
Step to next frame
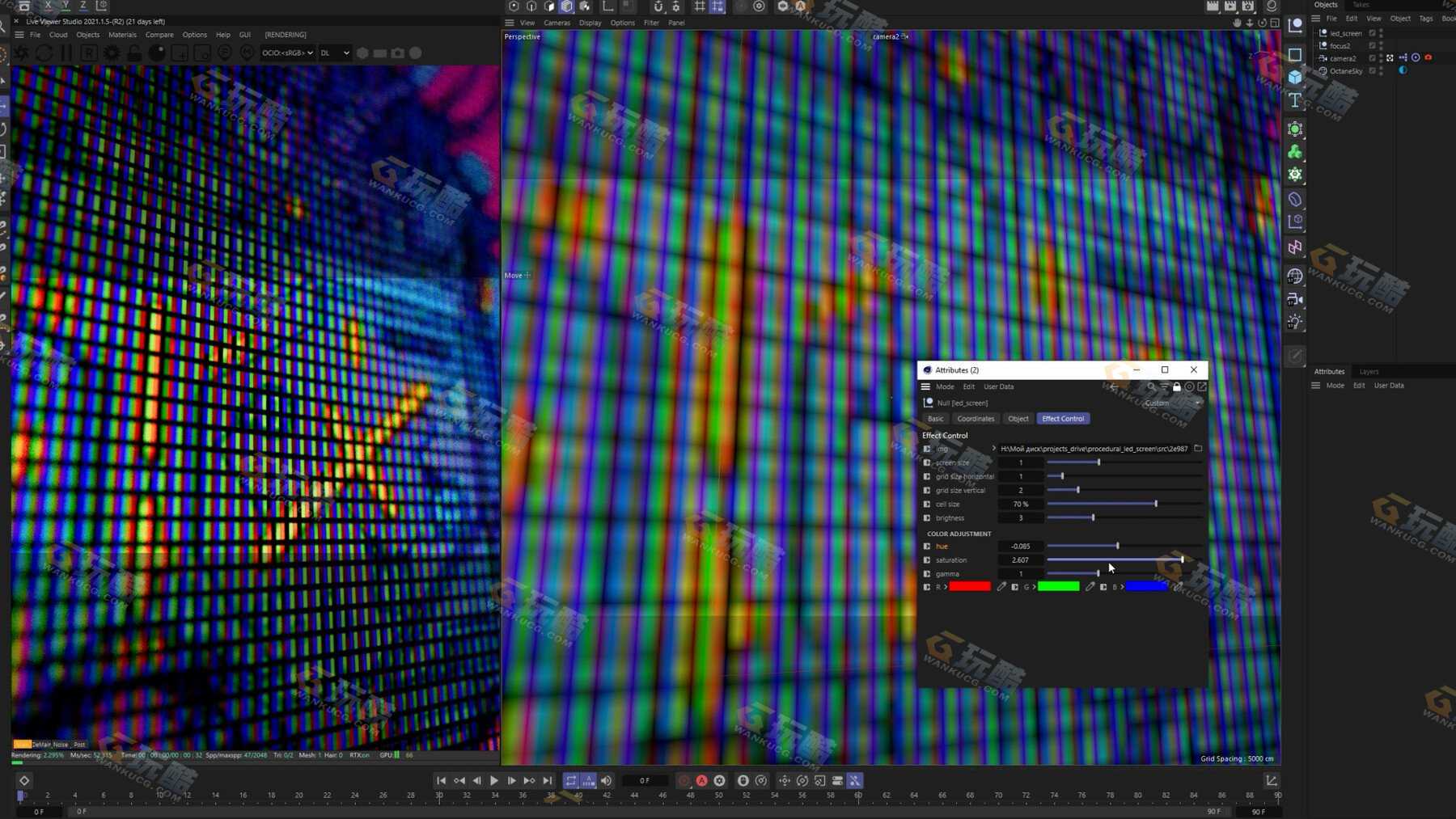point(512,780)
